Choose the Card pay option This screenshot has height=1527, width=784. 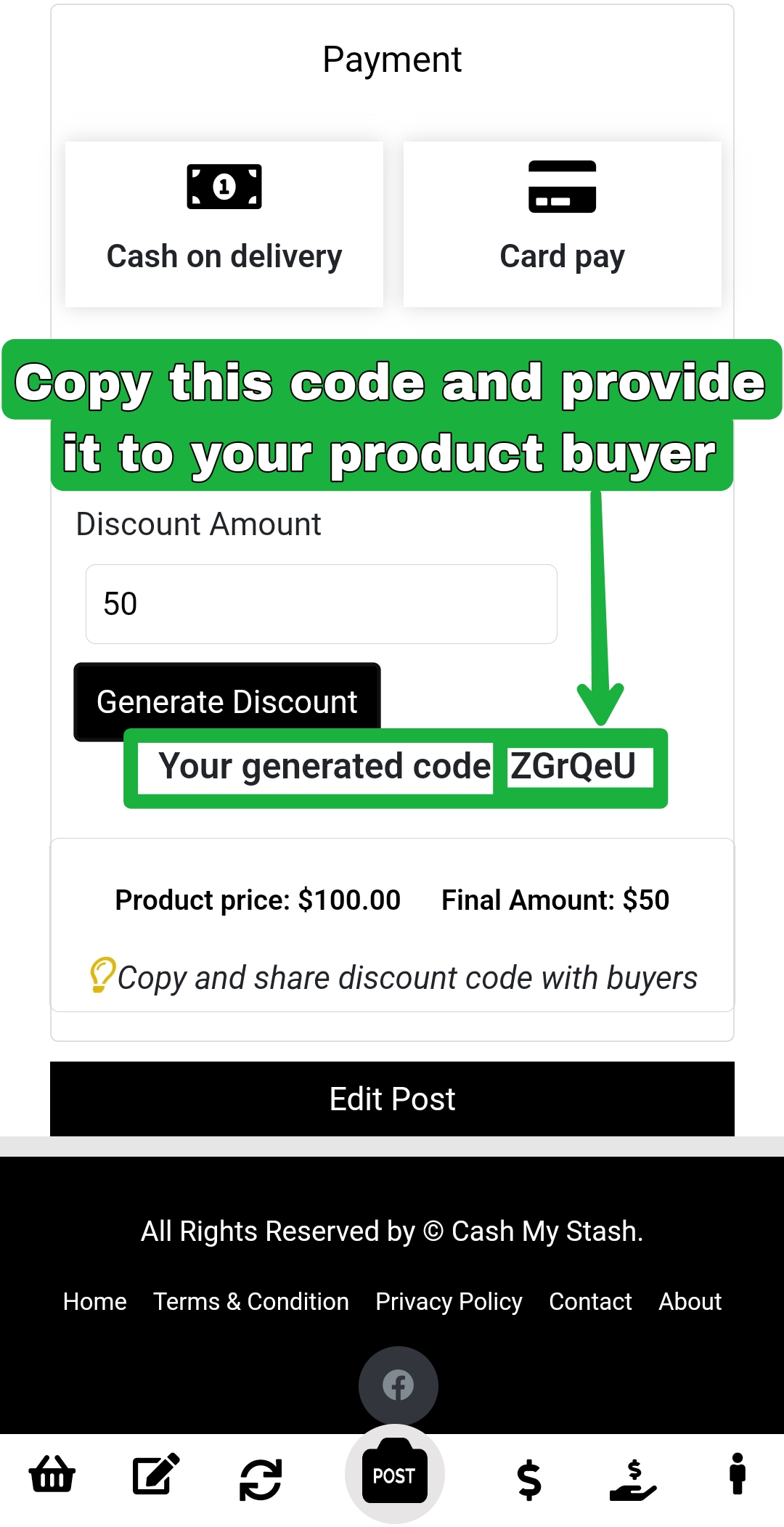[x=562, y=224]
